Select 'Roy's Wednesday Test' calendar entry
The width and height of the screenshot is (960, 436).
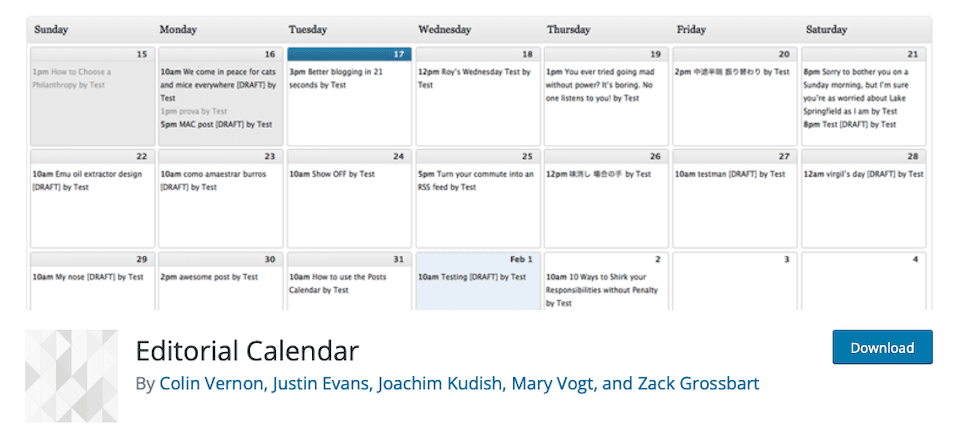click(478, 78)
